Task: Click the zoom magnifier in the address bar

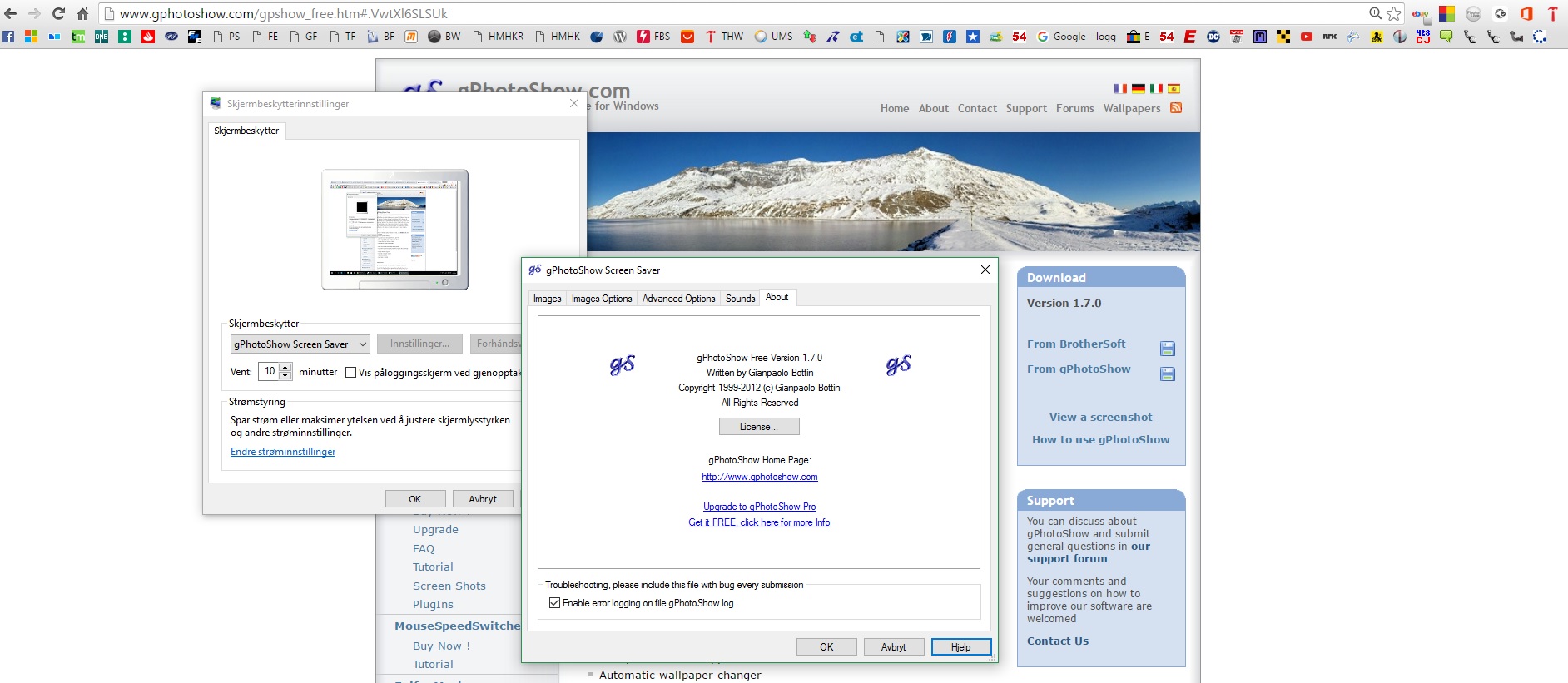Action: 1376,13
